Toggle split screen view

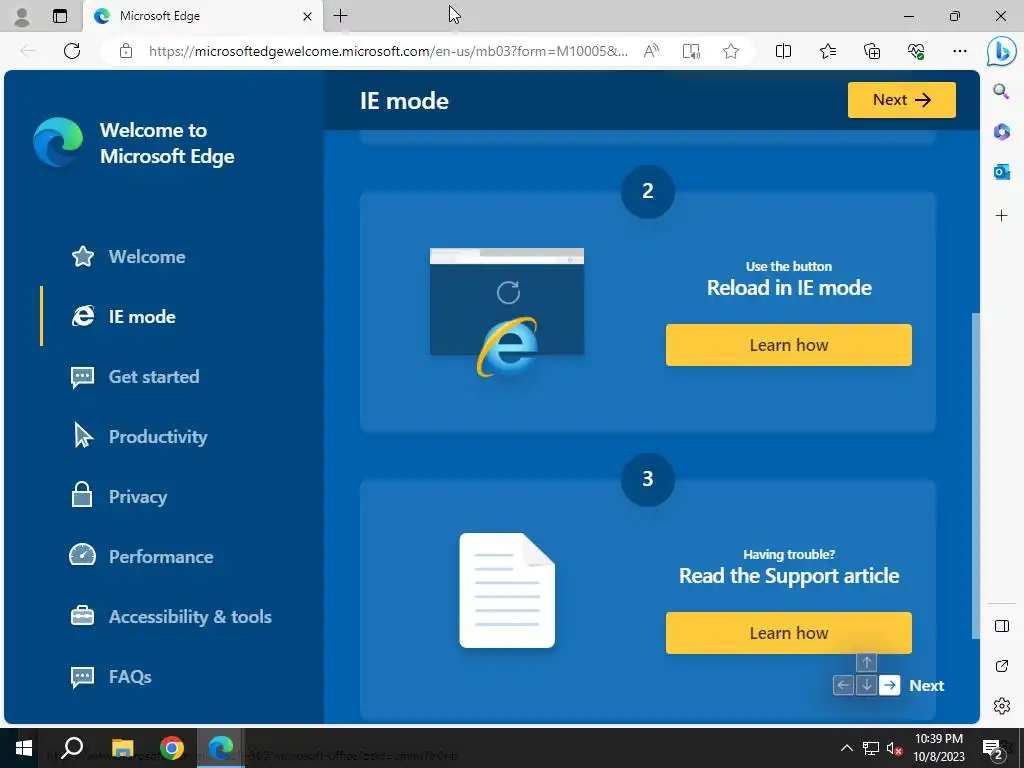783,51
